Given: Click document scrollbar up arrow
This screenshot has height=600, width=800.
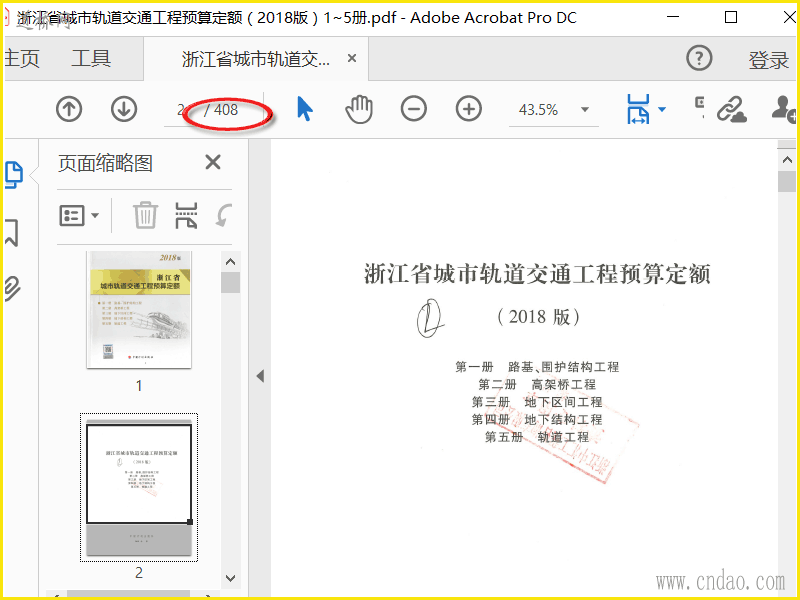Looking at the screenshot, I should 787,160.
